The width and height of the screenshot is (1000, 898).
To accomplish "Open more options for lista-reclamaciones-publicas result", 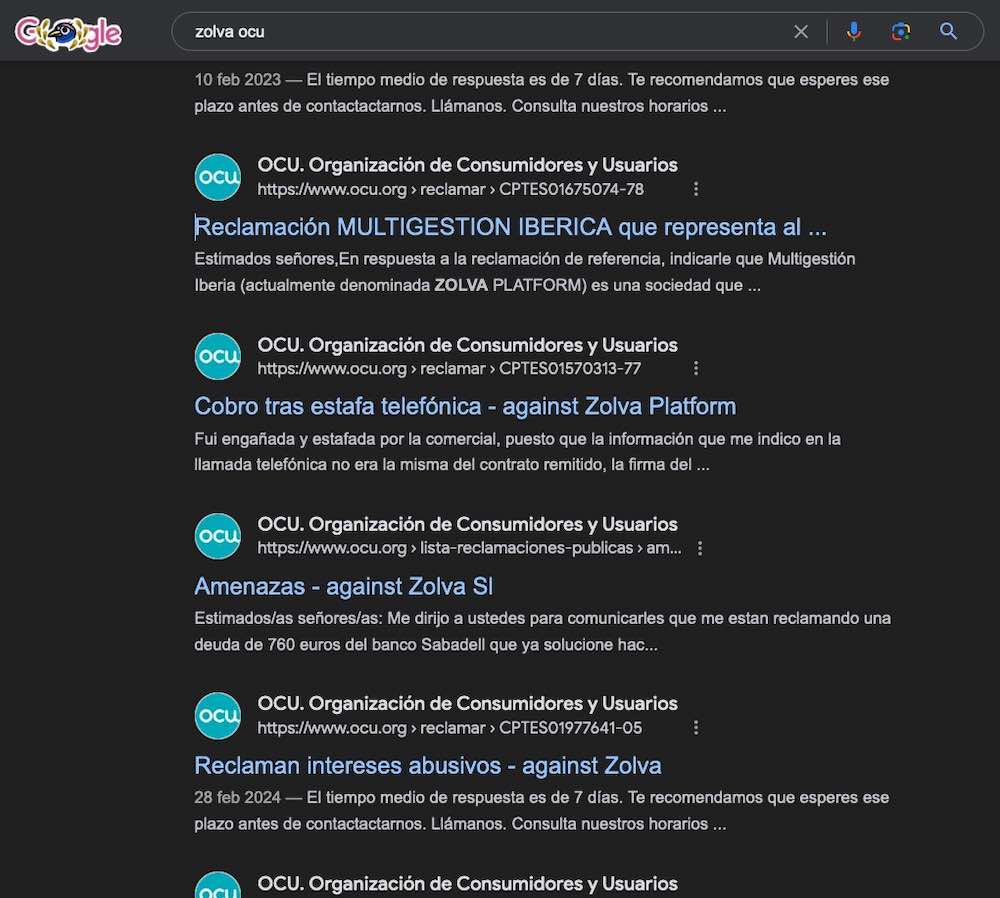I will pos(700,548).
